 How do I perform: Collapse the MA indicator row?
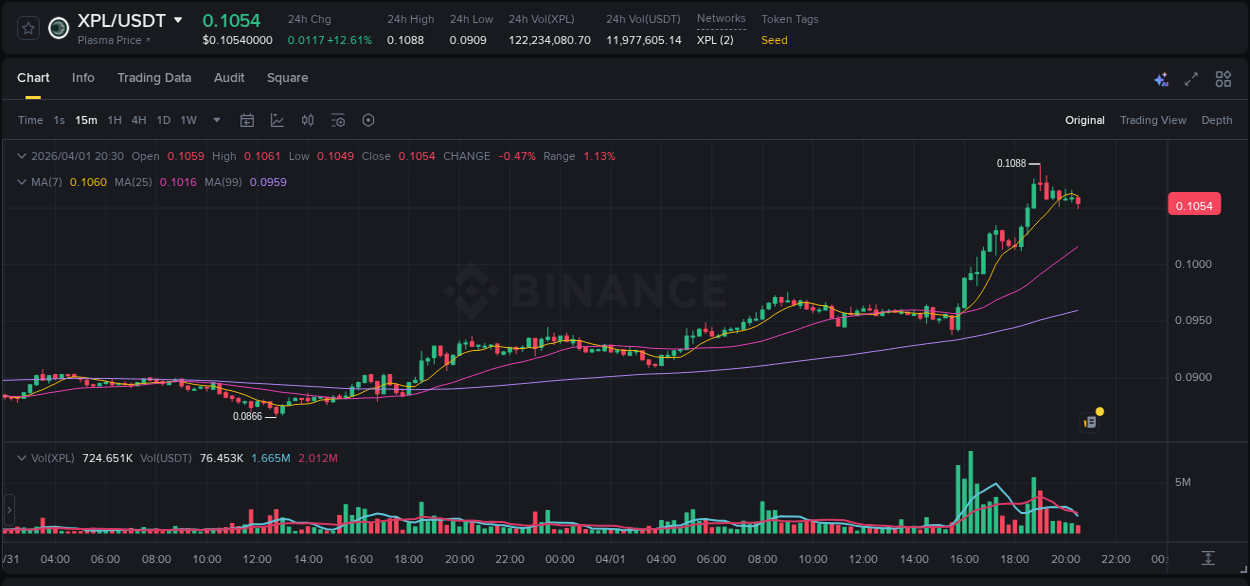21,181
